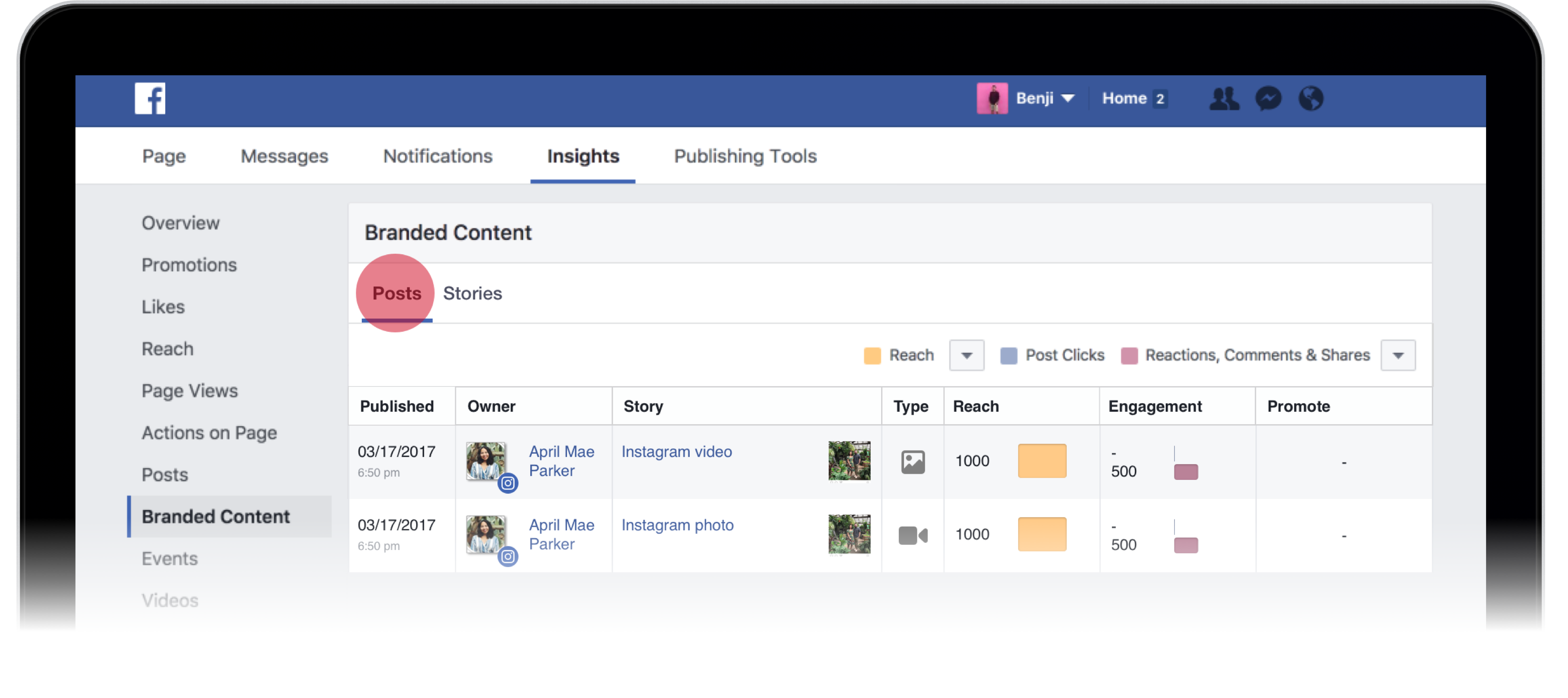Open Benji's profile name link

1034,98
